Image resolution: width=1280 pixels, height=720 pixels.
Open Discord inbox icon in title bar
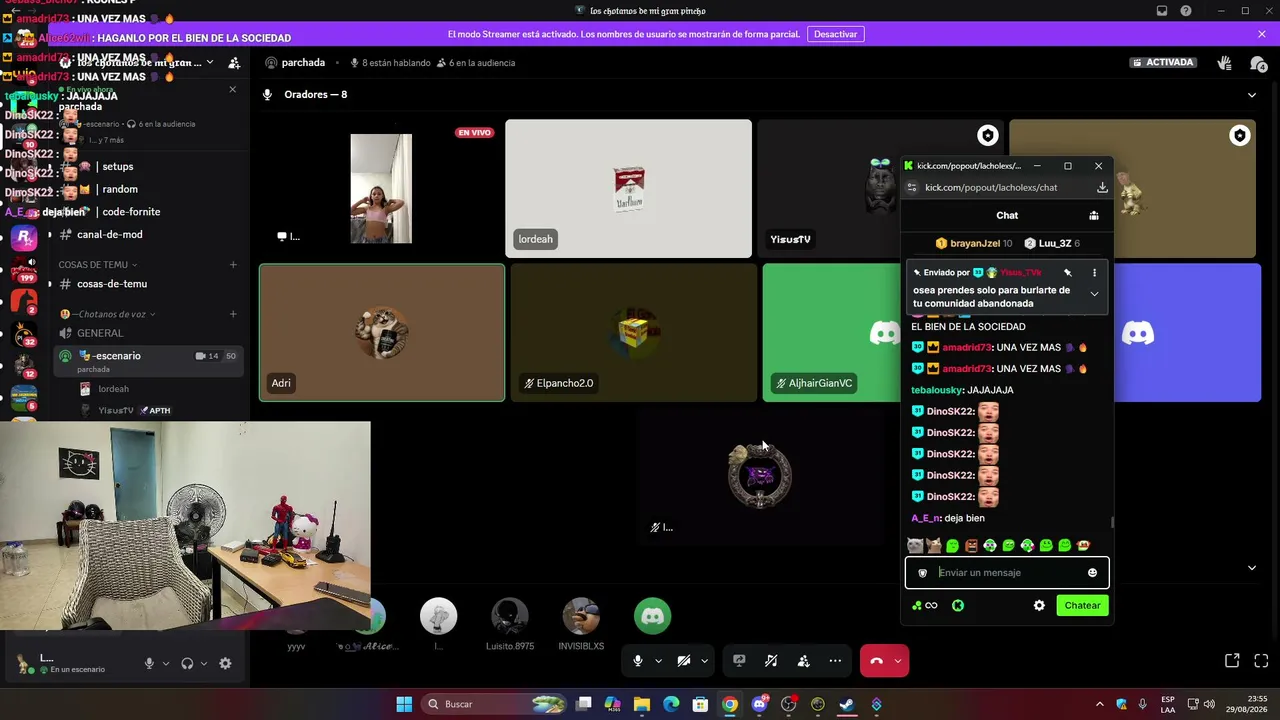1162,11
